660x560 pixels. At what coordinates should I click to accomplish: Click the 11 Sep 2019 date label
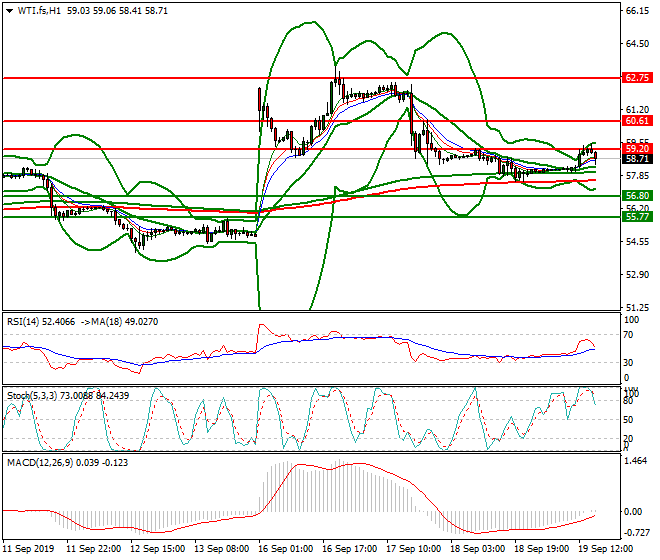coord(29,549)
